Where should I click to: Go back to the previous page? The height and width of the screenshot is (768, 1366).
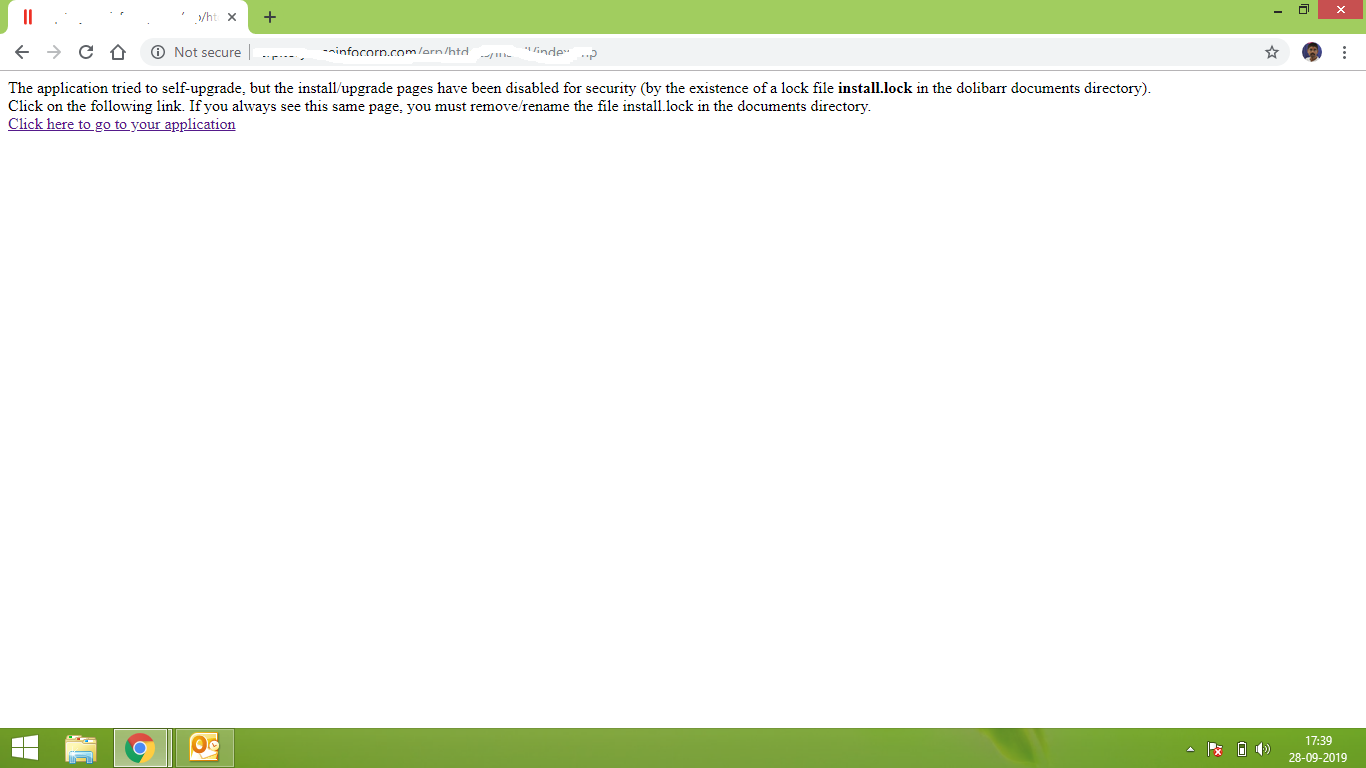tap(22, 52)
